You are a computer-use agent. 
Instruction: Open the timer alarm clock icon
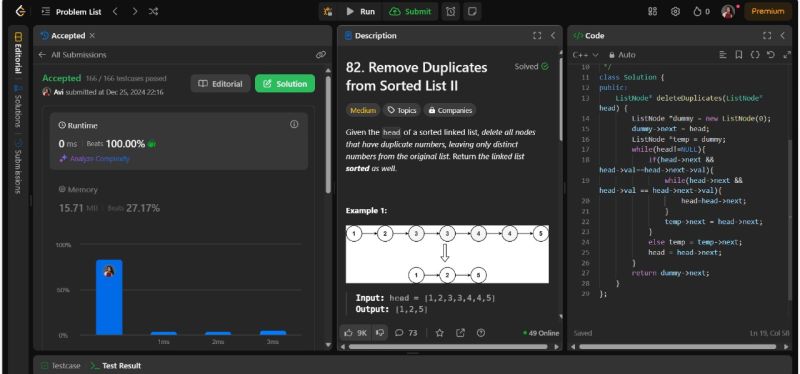[x=451, y=11]
